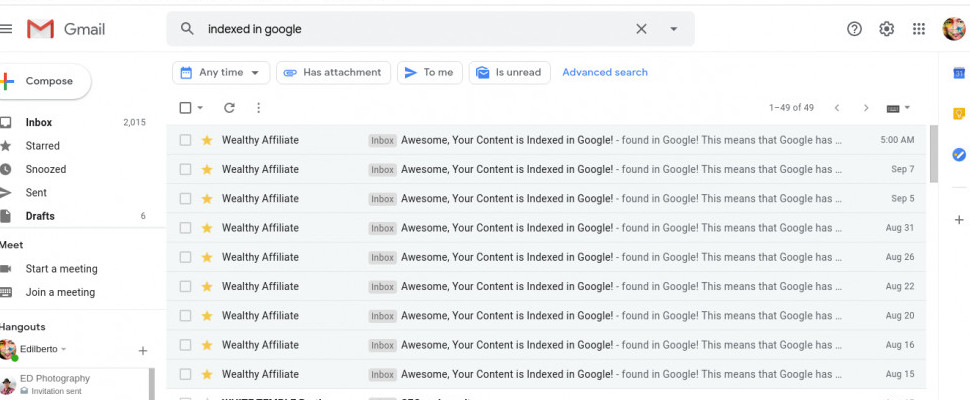Select the checkbox of the Sep 5 email
The height and width of the screenshot is (400, 970).
(x=185, y=198)
